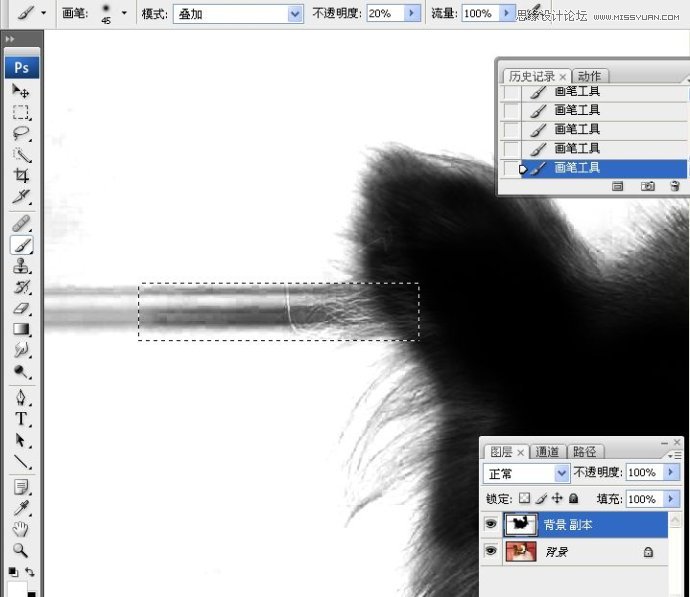This screenshot has width=690, height=597.
Task: Open Layers panel options menu
Action: pyautogui.click(x=674, y=456)
